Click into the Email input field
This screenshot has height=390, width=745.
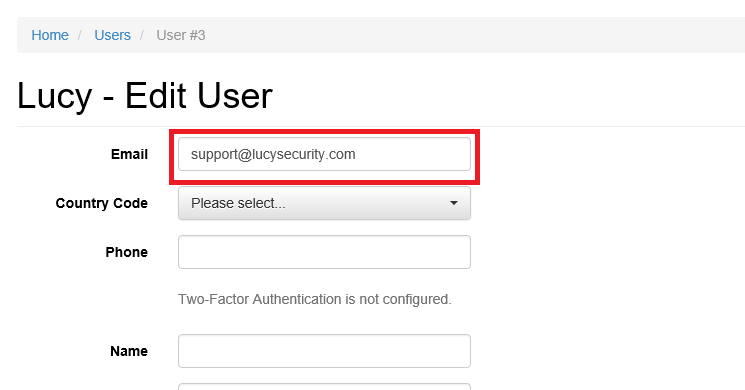[324, 154]
